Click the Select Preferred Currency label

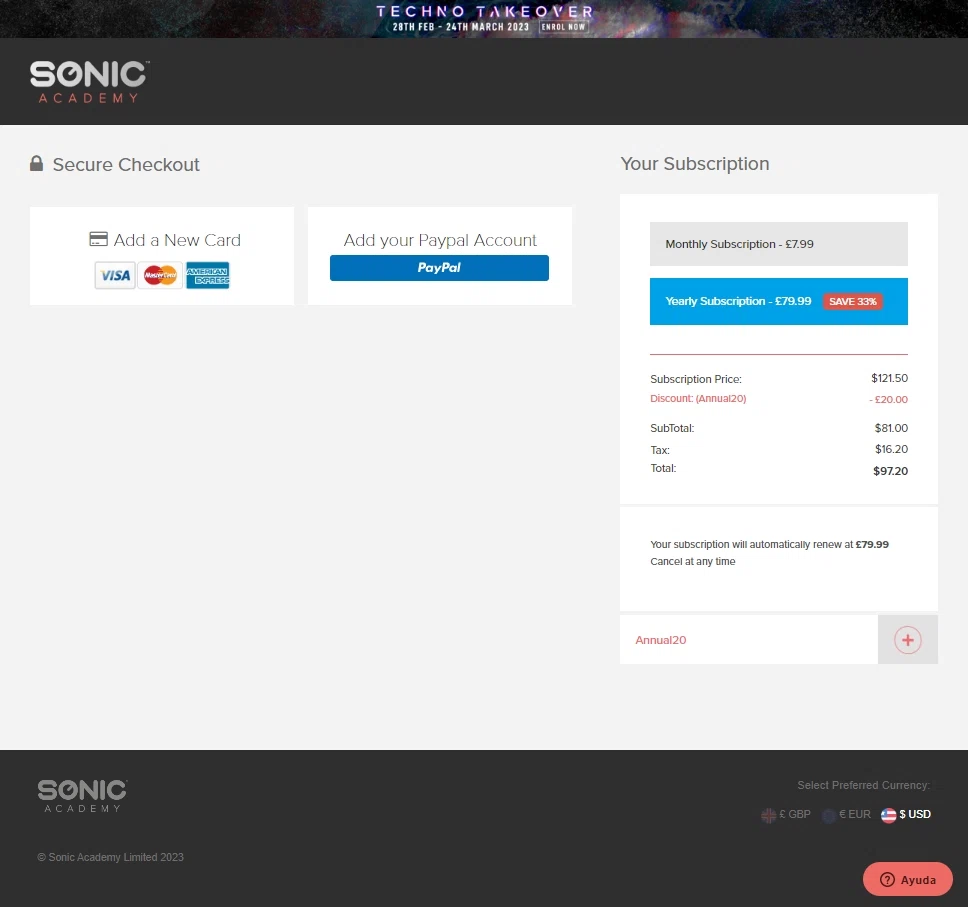[x=863, y=785]
